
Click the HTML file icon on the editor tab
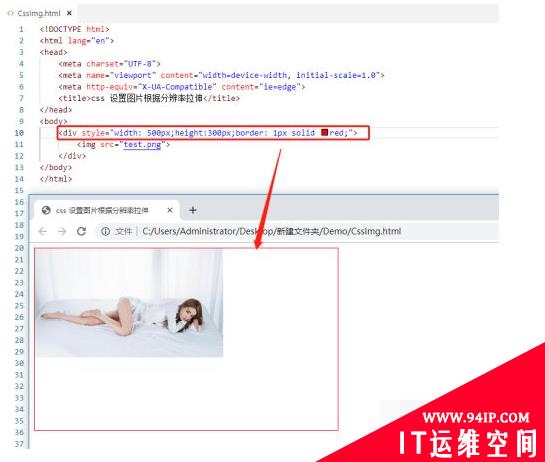pyautogui.click(x=10, y=13)
